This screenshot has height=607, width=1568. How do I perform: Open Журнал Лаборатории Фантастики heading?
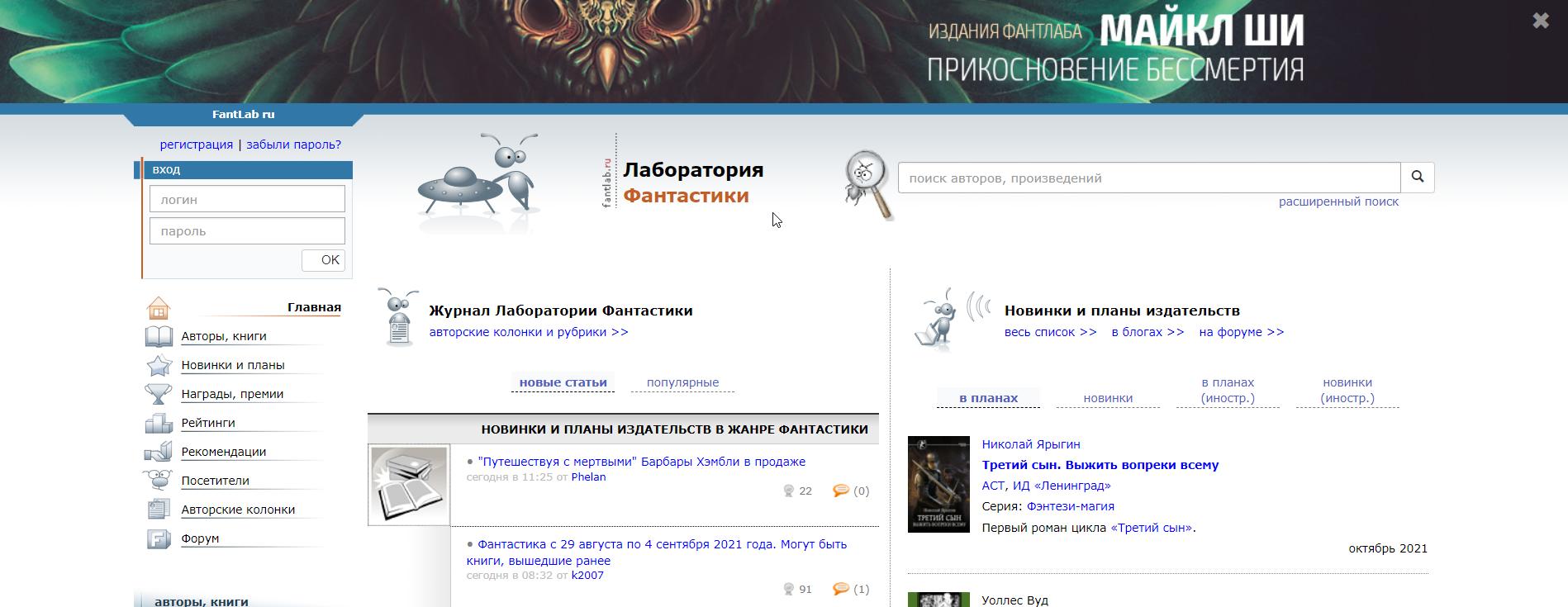click(561, 311)
